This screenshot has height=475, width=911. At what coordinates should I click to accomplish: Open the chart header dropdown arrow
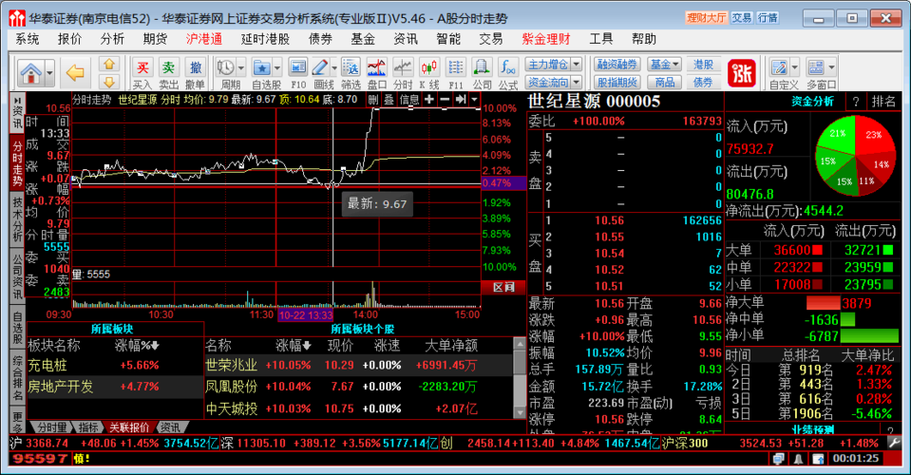[x=475, y=100]
